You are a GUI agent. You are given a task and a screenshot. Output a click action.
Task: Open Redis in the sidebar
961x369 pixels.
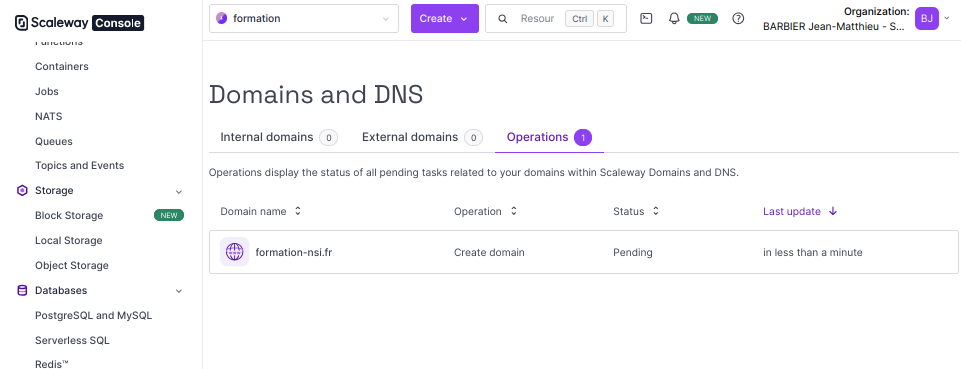tap(51, 364)
